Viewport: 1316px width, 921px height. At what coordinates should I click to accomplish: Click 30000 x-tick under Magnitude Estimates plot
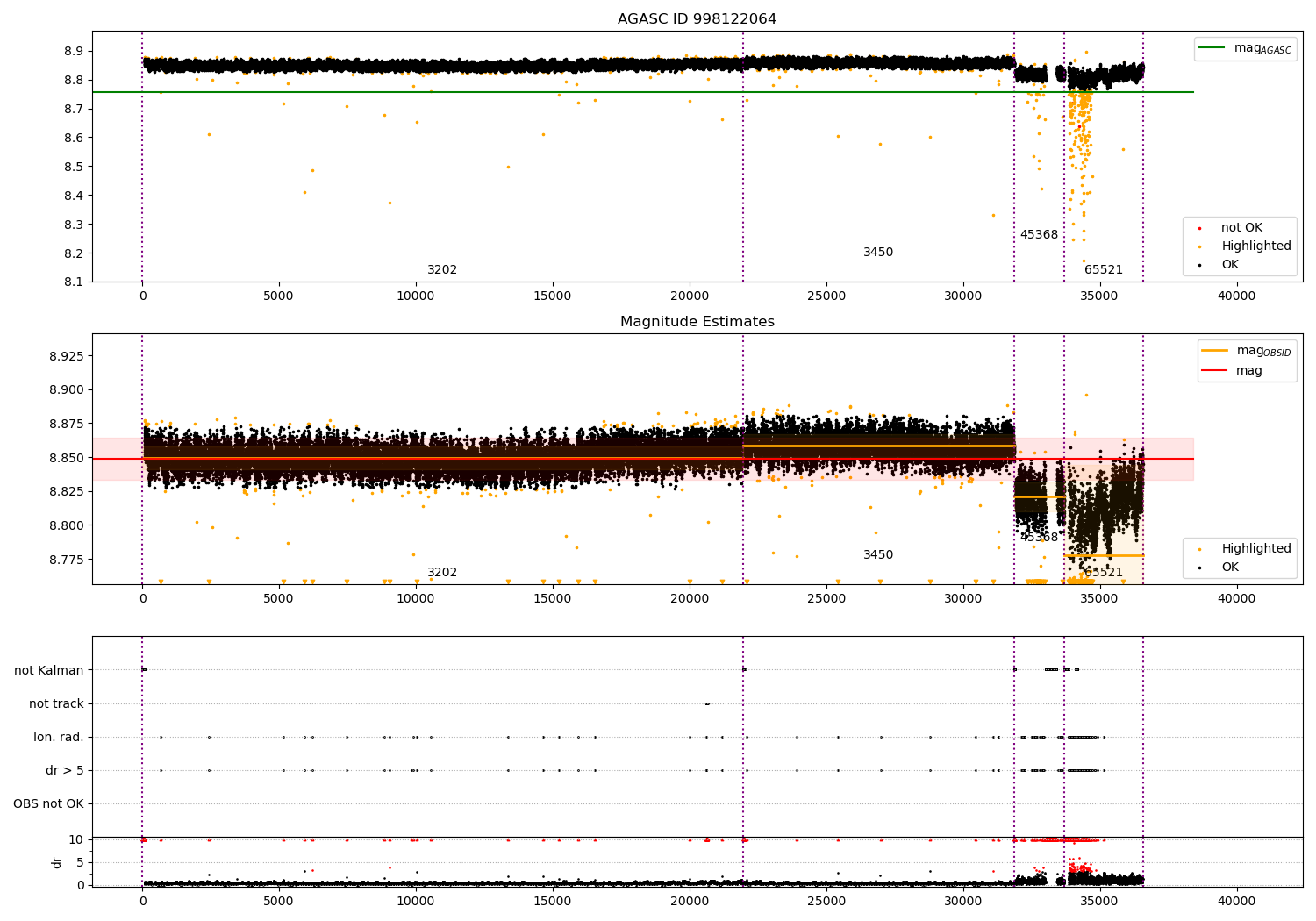[x=963, y=599]
